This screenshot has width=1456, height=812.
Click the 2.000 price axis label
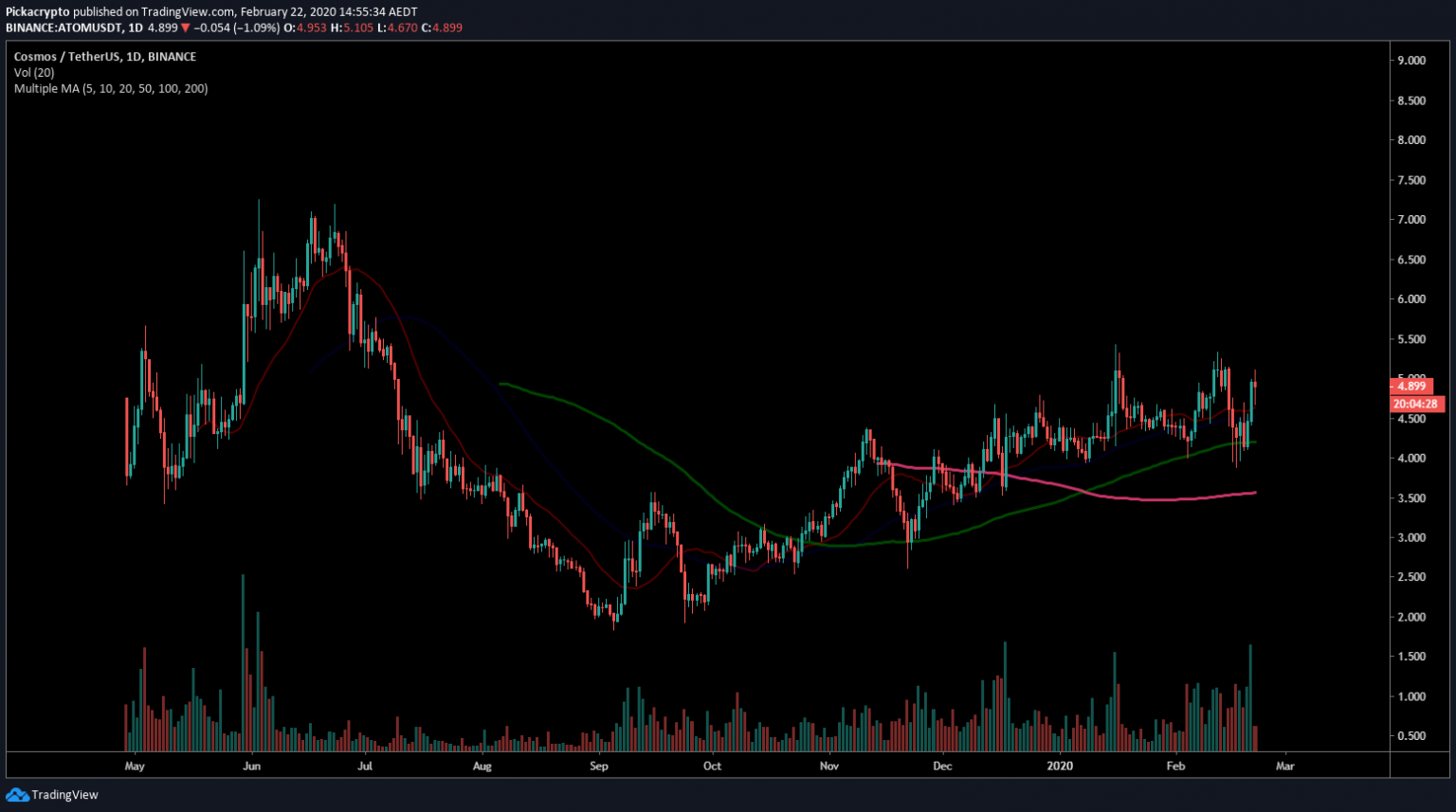pyautogui.click(x=1411, y=617)
